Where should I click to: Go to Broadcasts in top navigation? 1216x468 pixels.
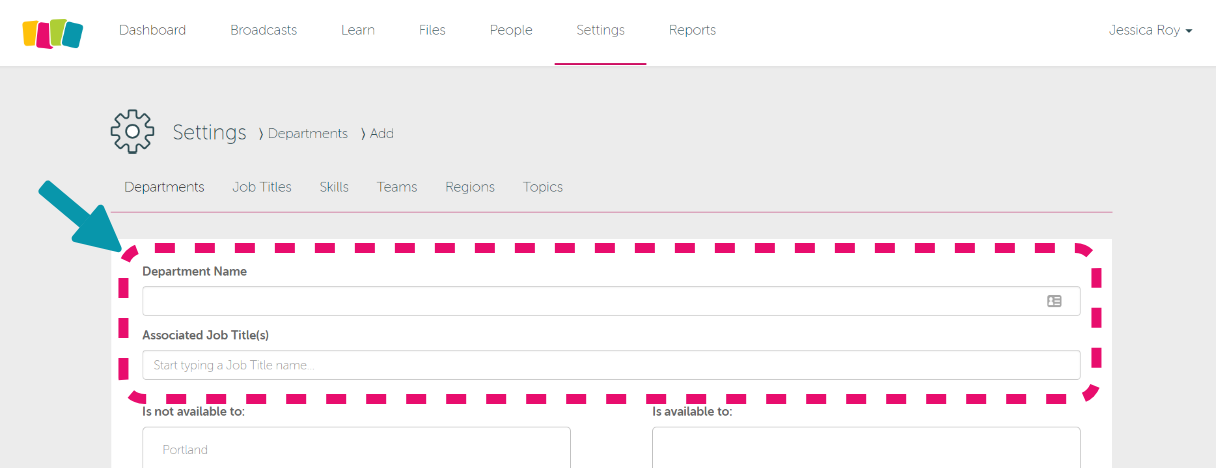263,30
